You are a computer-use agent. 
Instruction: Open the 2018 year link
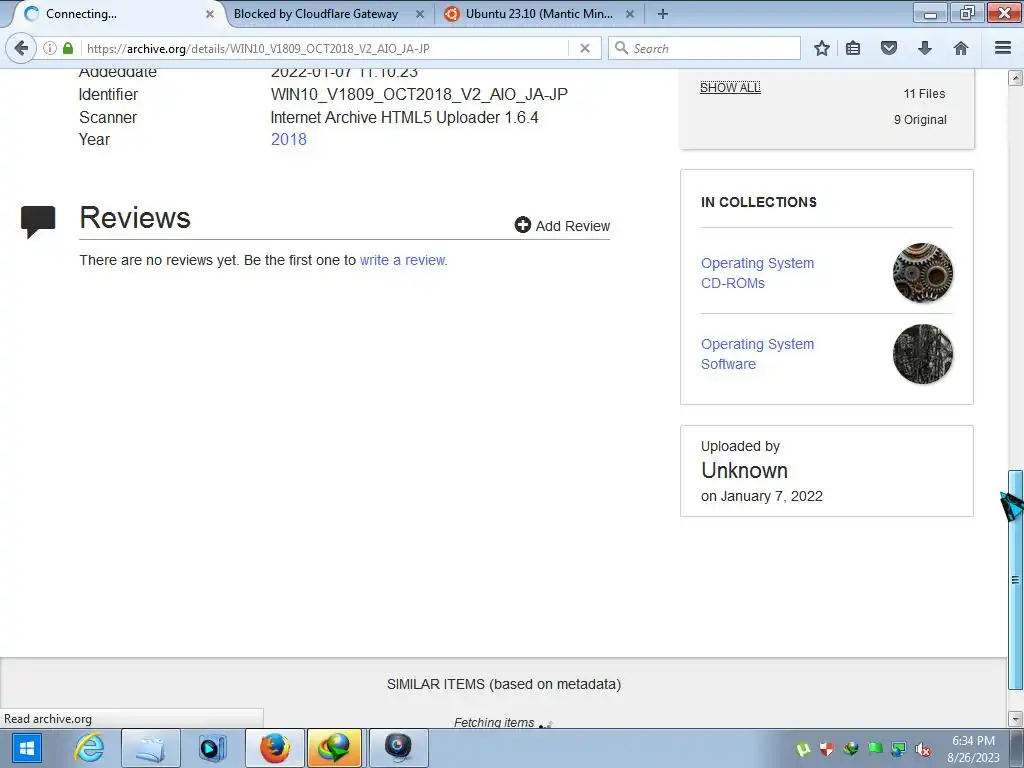(x=289, y=139)
